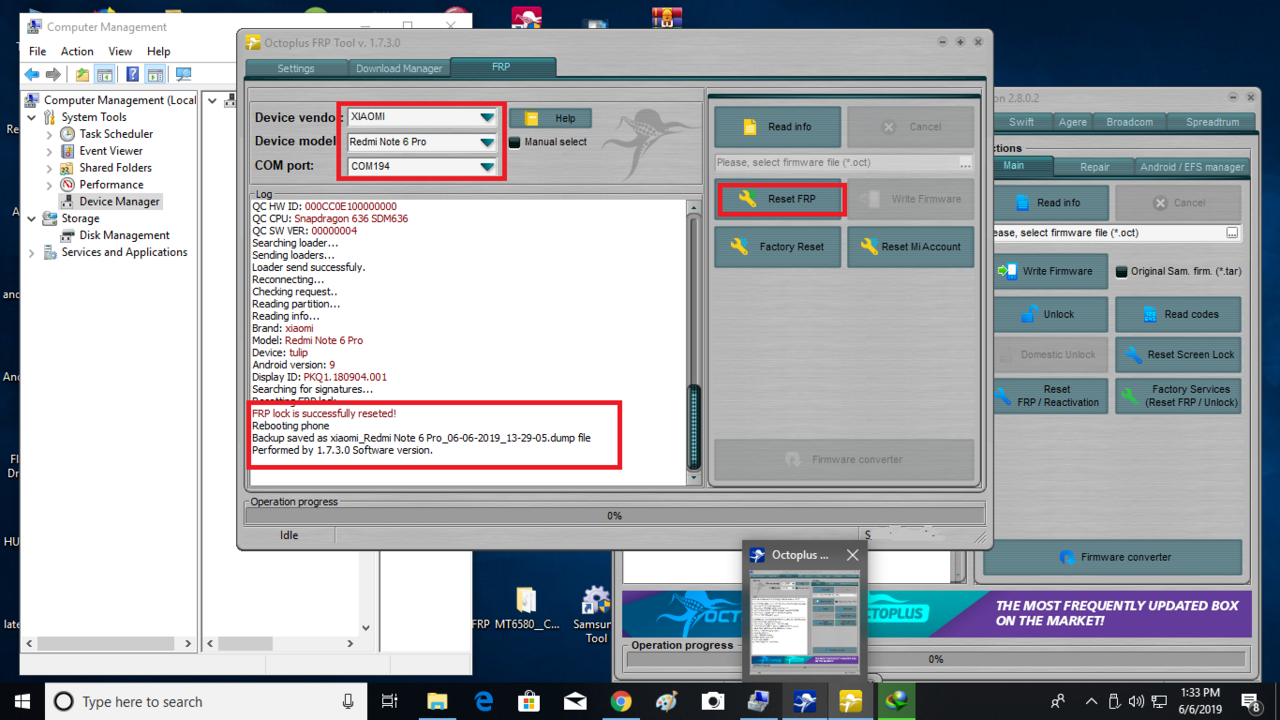Toggle Original Sam. firm. (*.tar) checkbox

[1122, 271]
